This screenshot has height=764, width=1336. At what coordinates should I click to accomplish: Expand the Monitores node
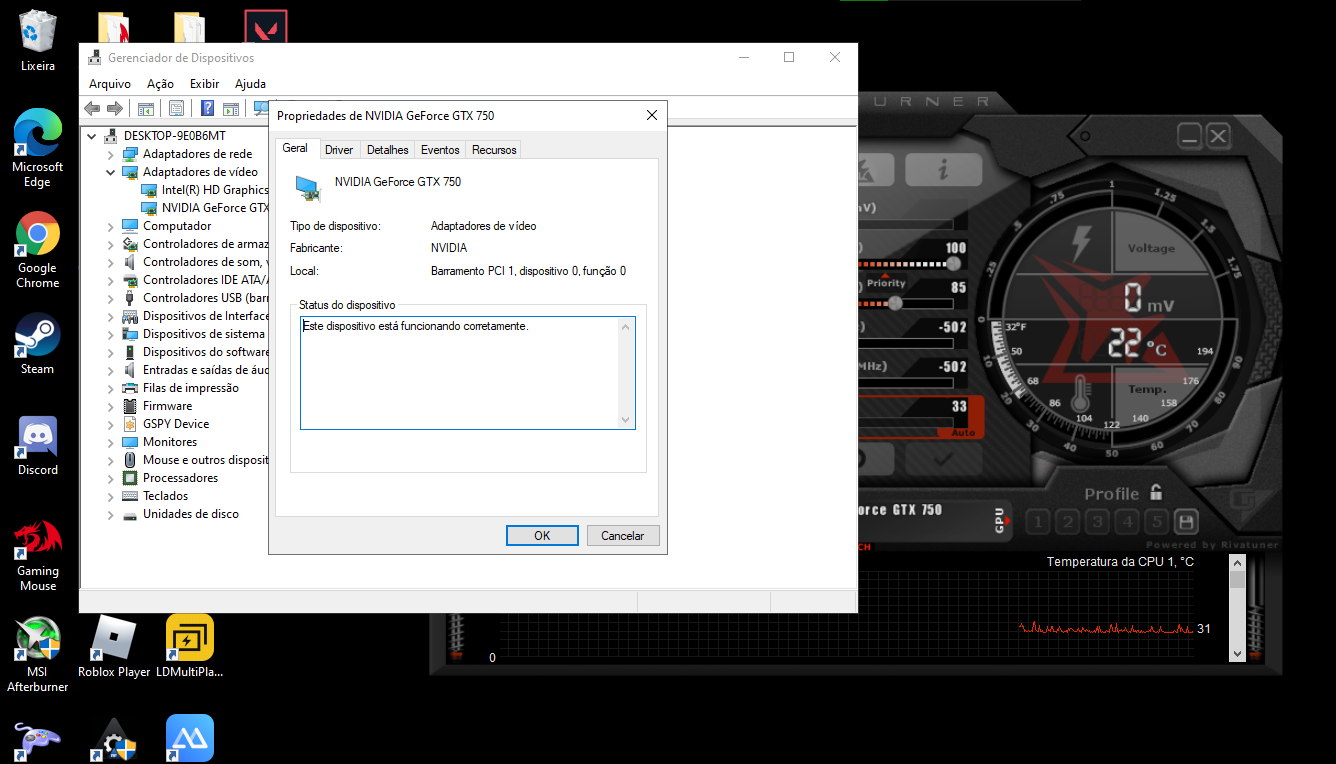(111, 442)
